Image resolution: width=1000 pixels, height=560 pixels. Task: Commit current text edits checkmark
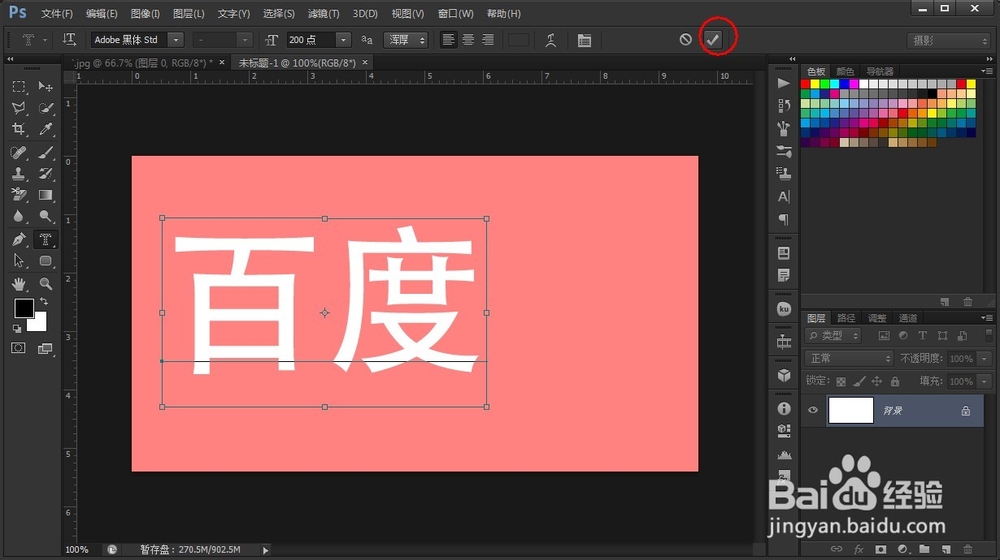(x=712, y=40)
